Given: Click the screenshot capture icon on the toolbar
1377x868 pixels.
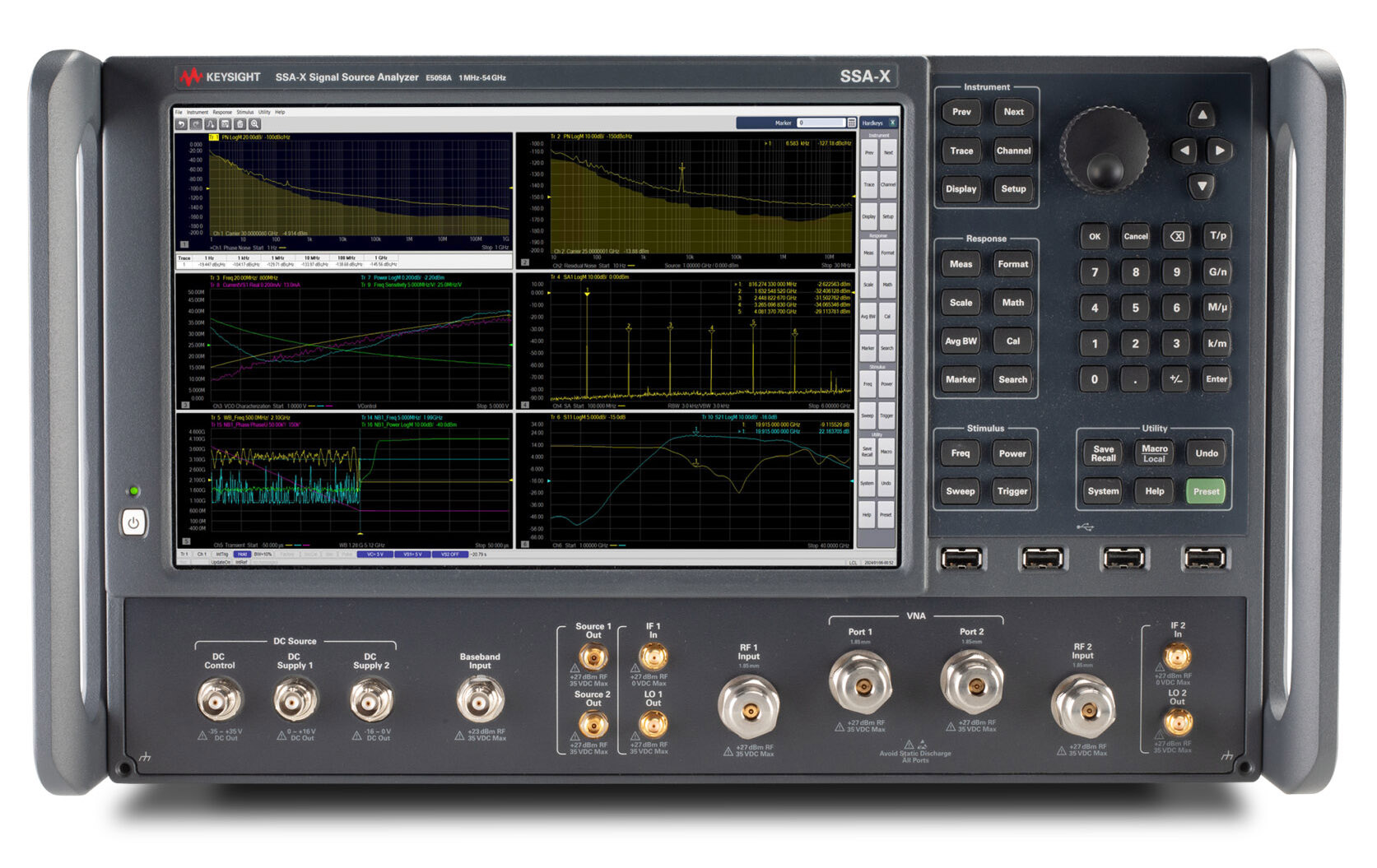Looking at the screenshot, I should point(225,128).
